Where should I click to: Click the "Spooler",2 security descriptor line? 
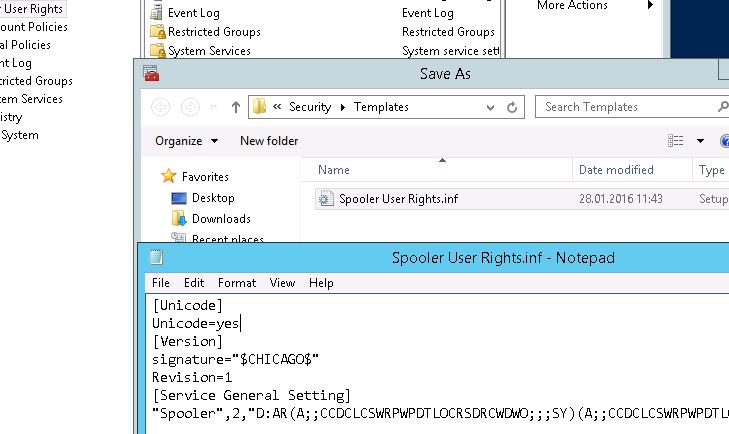click(440, 413)
